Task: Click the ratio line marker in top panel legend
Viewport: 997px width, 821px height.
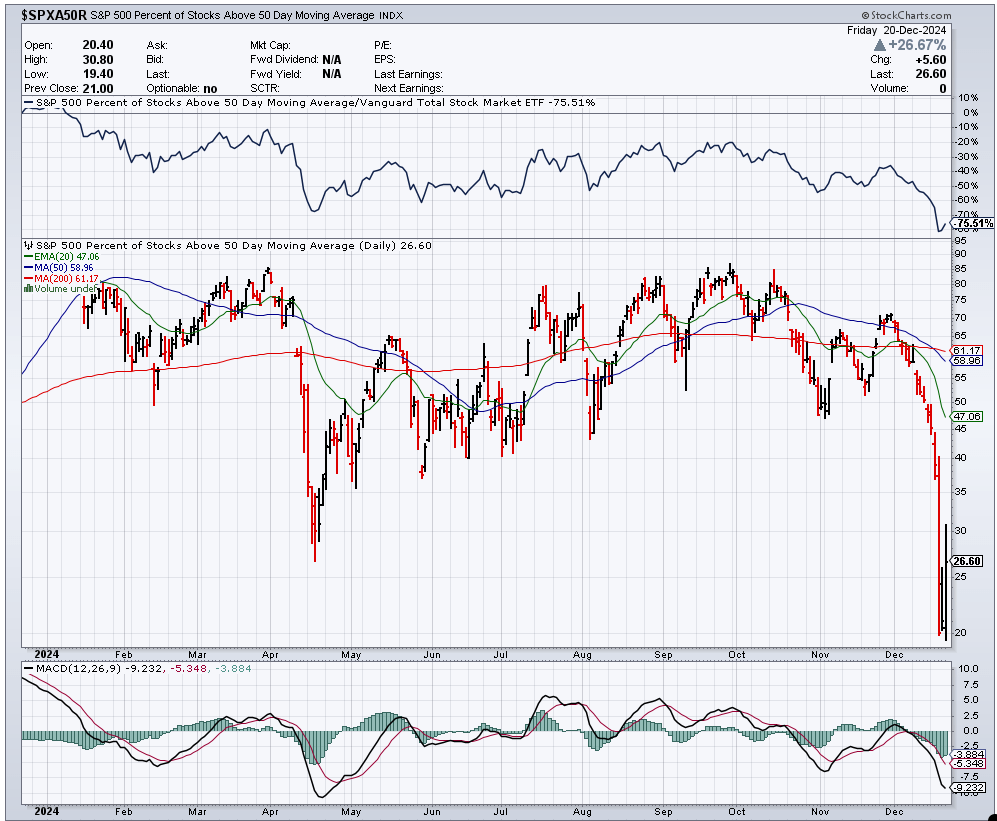Action: tap(28, 102)
